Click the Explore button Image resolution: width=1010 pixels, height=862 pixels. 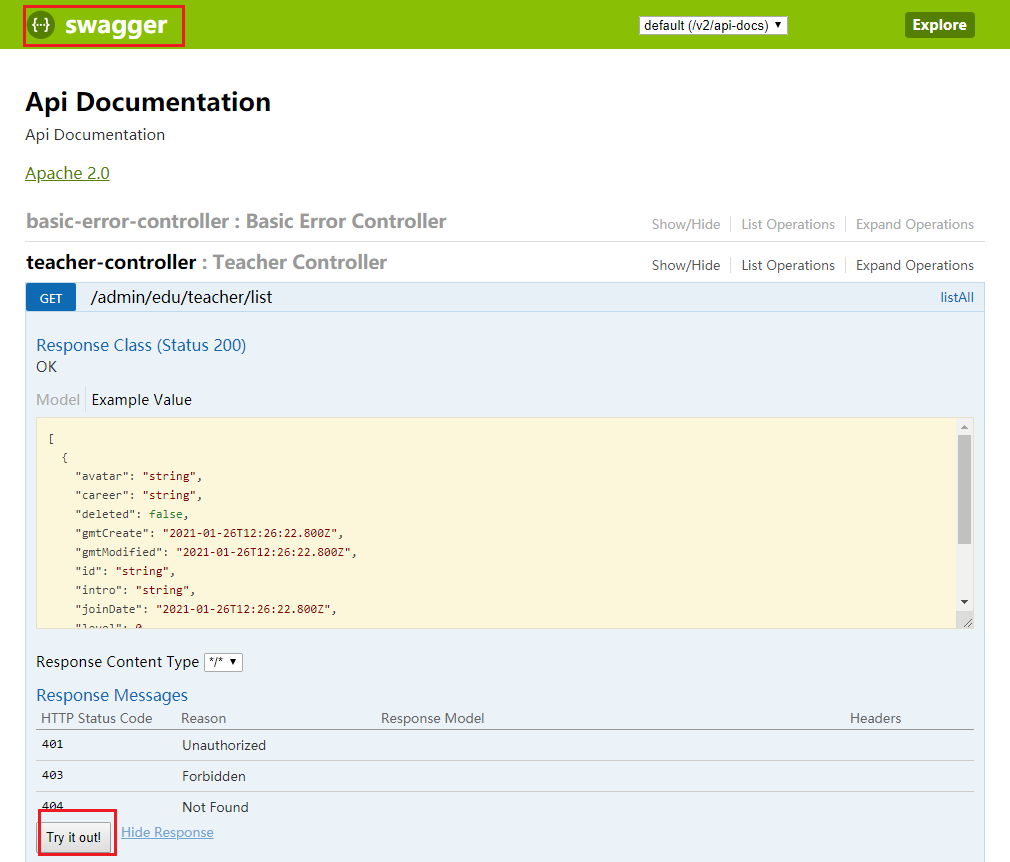coord(939,25)
